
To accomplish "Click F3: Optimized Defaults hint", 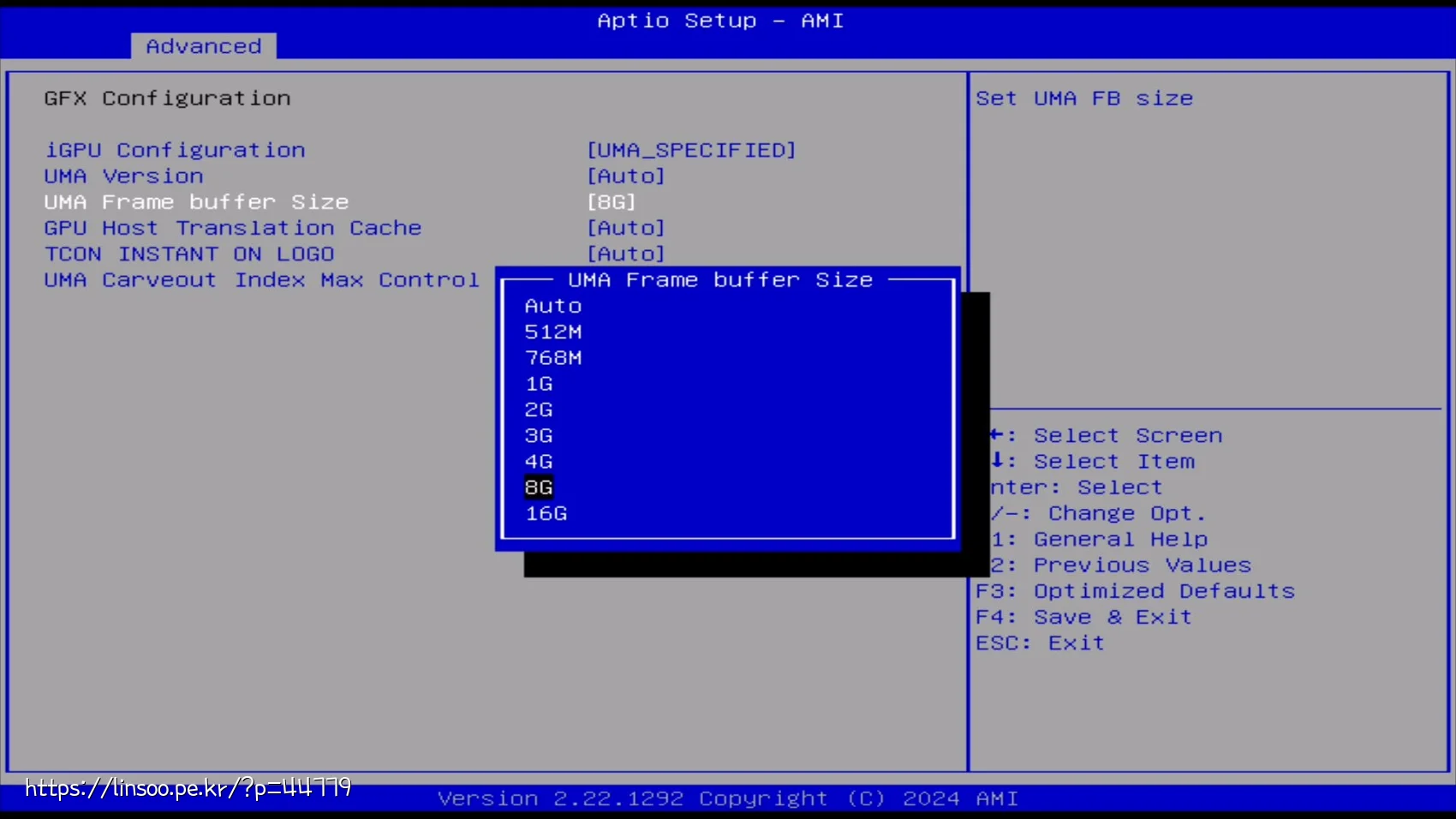I will pyautogui.click(x=1136, y=591).
